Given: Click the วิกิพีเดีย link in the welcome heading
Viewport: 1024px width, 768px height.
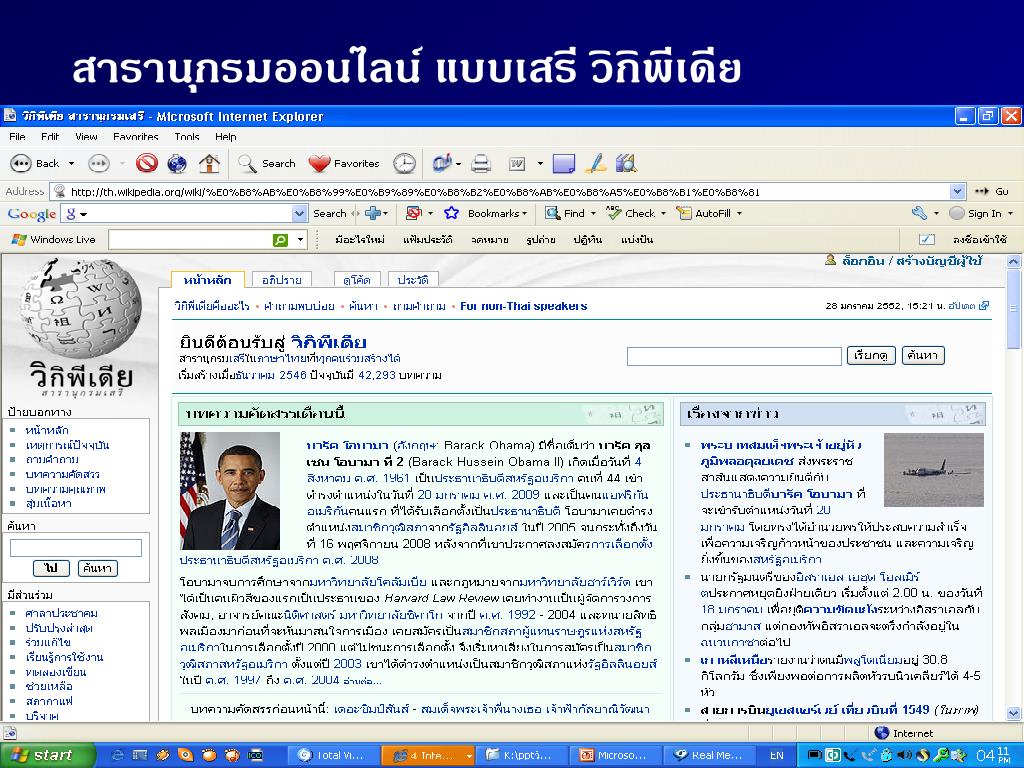Looking at the screenshot, I should click(328, 342).
